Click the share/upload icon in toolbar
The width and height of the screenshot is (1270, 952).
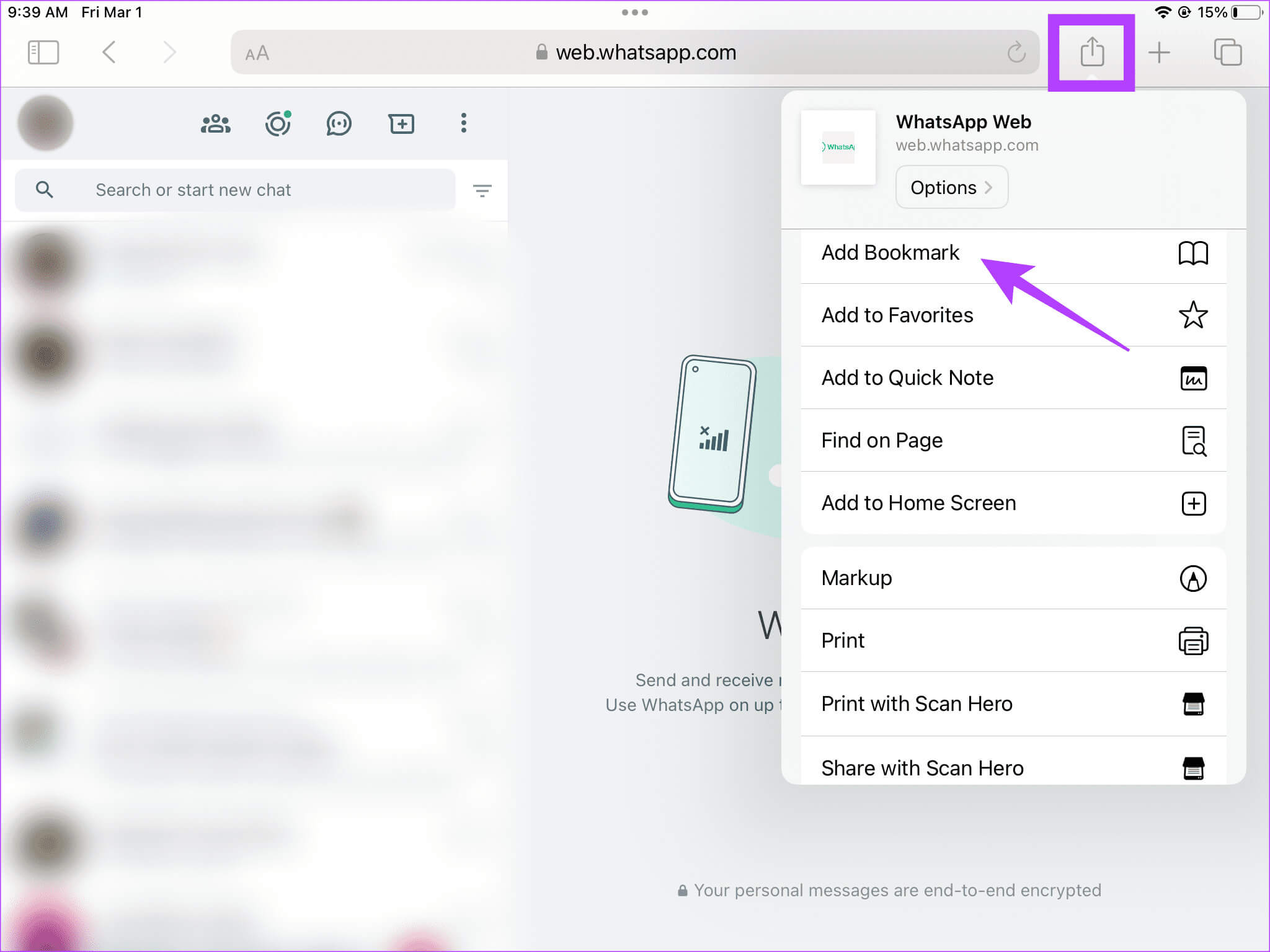point(1092,51)
